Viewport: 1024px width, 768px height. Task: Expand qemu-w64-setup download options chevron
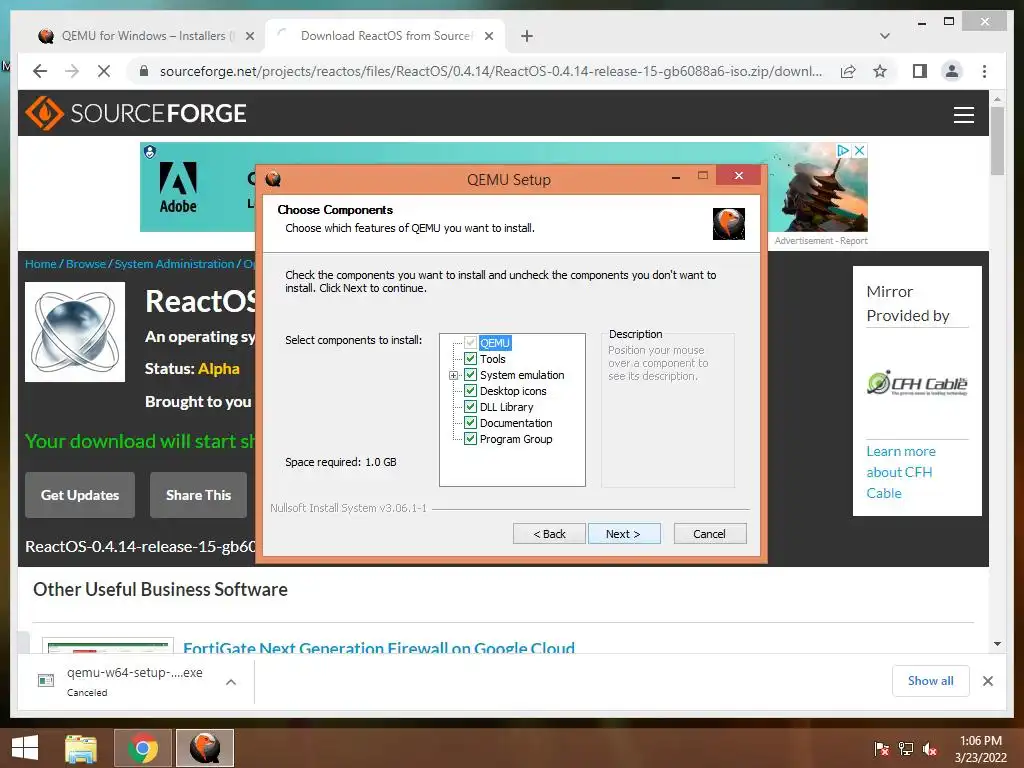click(231, 682)
